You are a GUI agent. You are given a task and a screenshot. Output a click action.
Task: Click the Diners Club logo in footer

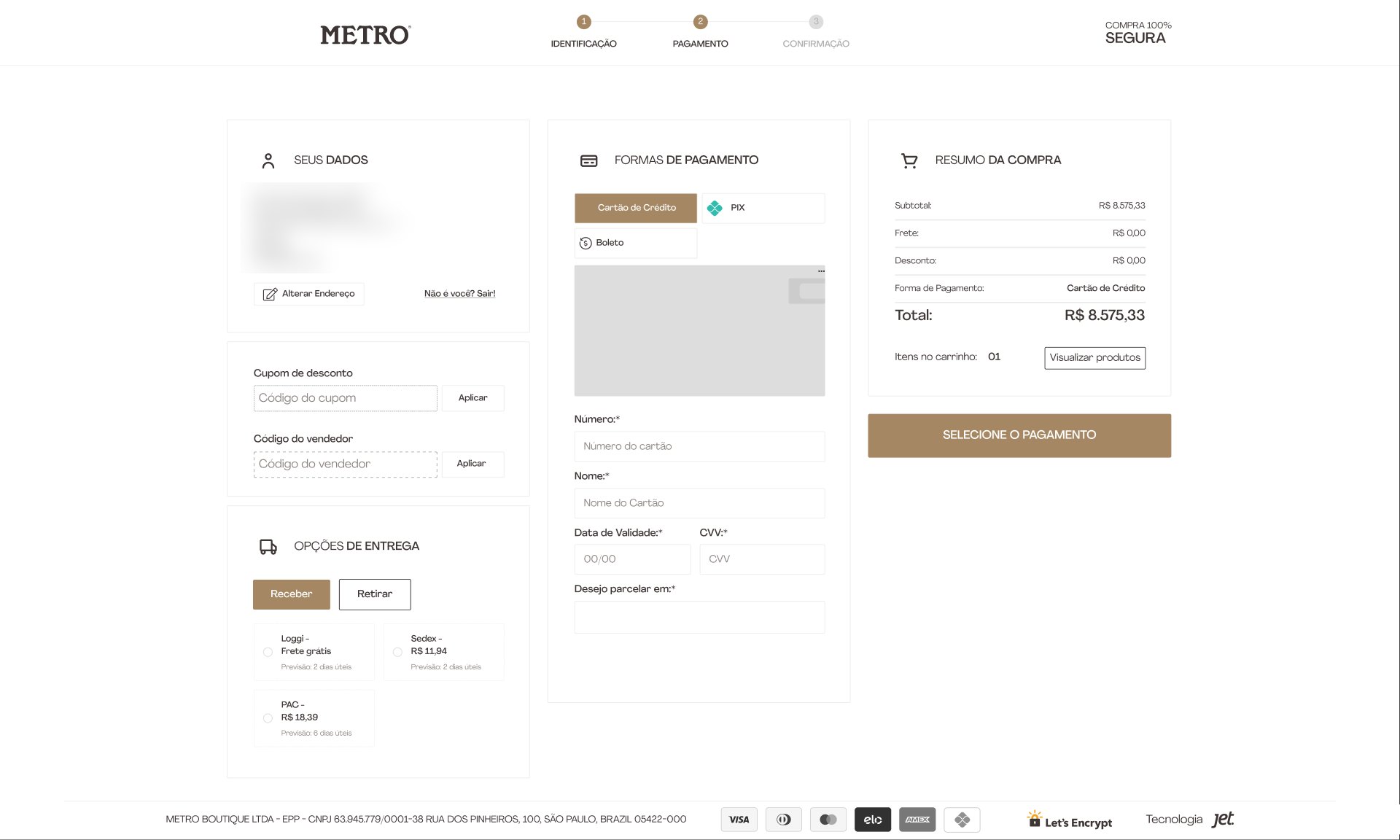pyautogui.click(x=784, y=820)
